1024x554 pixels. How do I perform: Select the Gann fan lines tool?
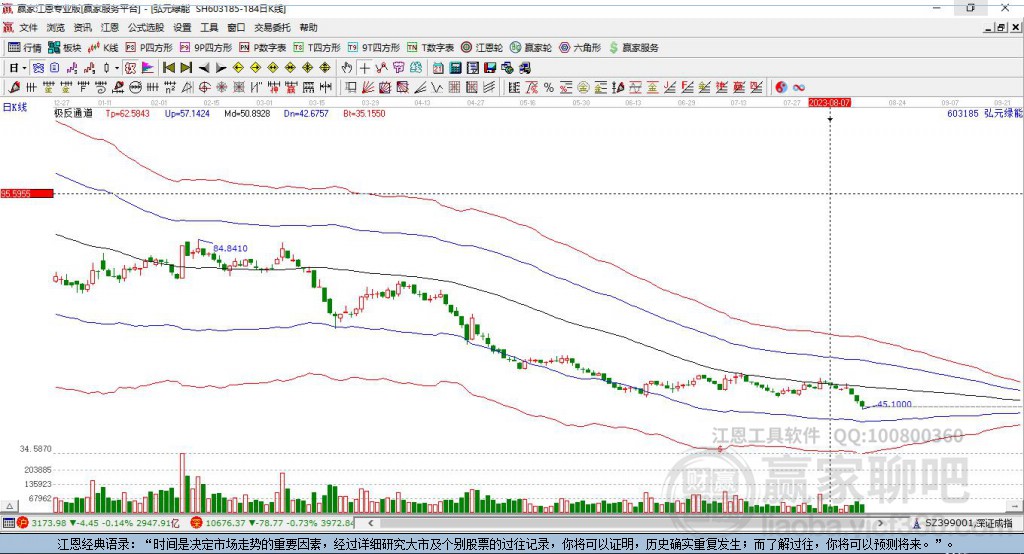pos(368,88)
